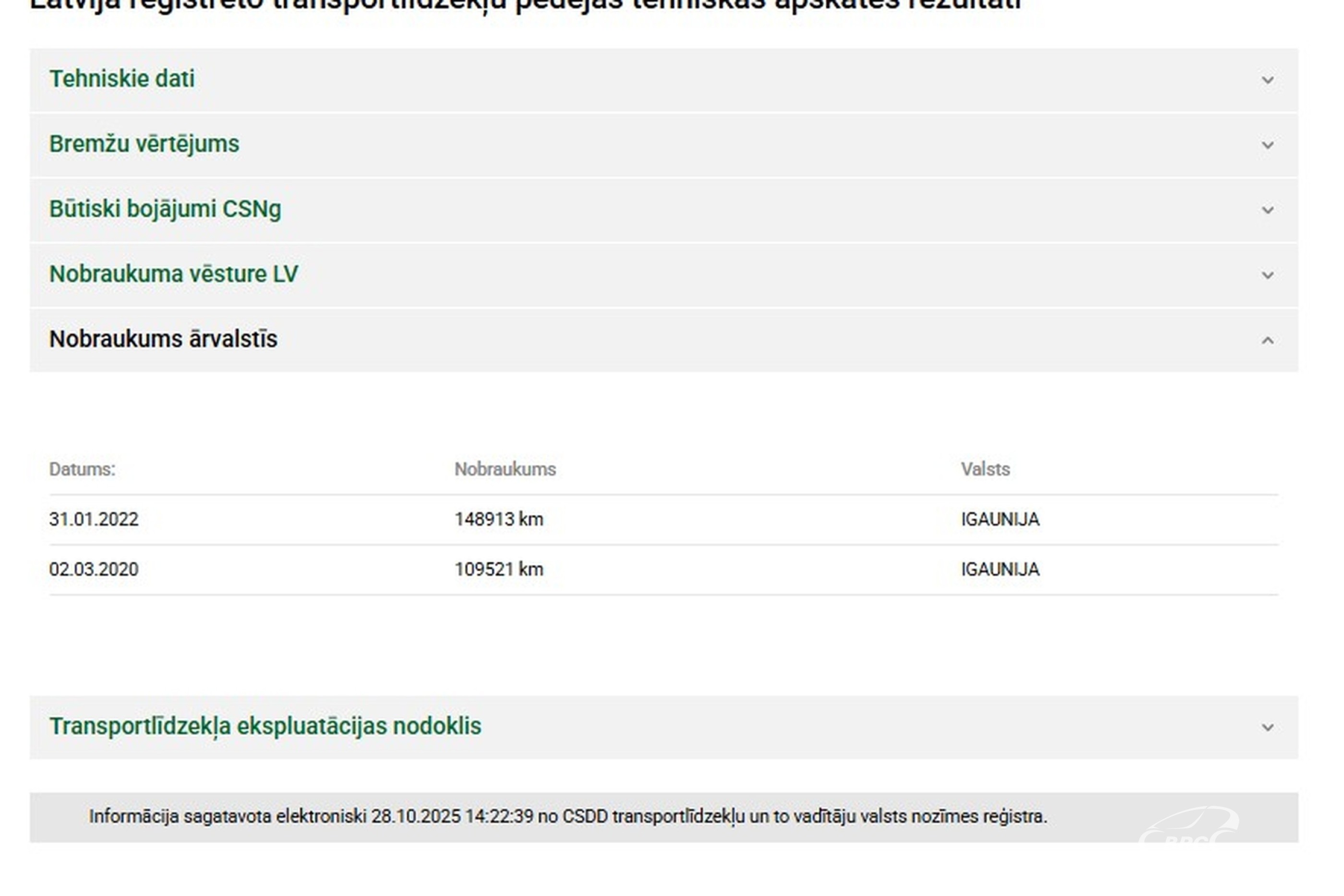Select the 02.03.2020 date cell
The image size is (1344, 896).
click(94, 570)
